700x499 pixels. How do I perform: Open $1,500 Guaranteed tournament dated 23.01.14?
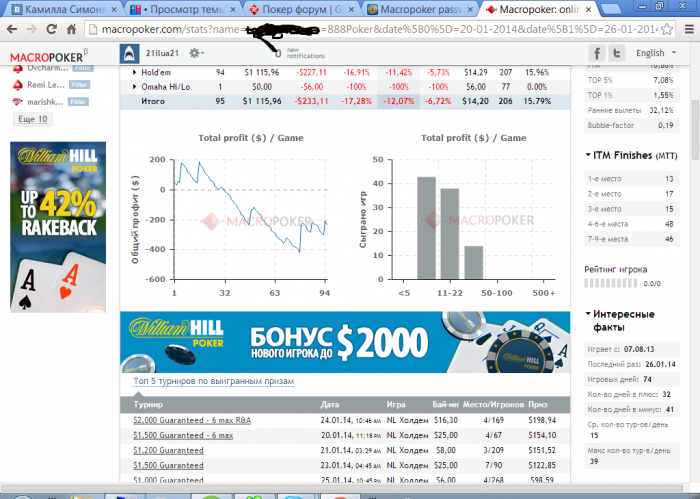(168, 466)
